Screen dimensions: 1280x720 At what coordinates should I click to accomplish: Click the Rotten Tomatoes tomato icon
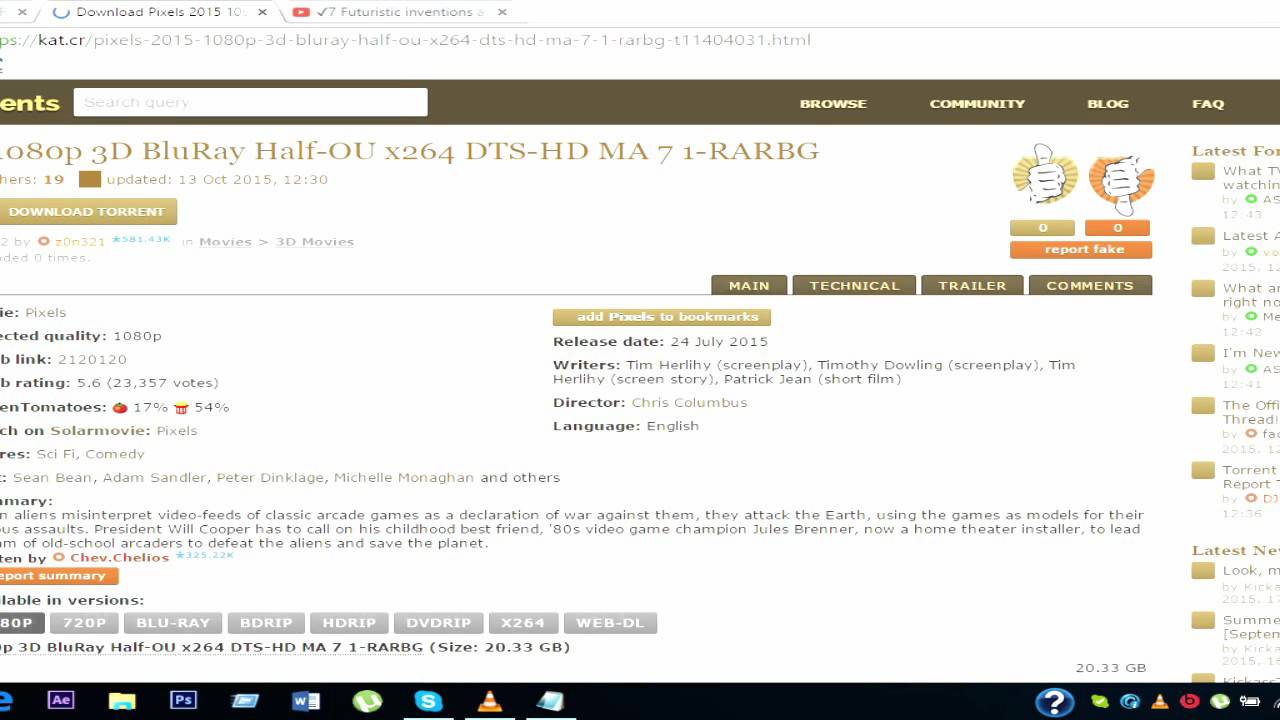coord(120,407)
